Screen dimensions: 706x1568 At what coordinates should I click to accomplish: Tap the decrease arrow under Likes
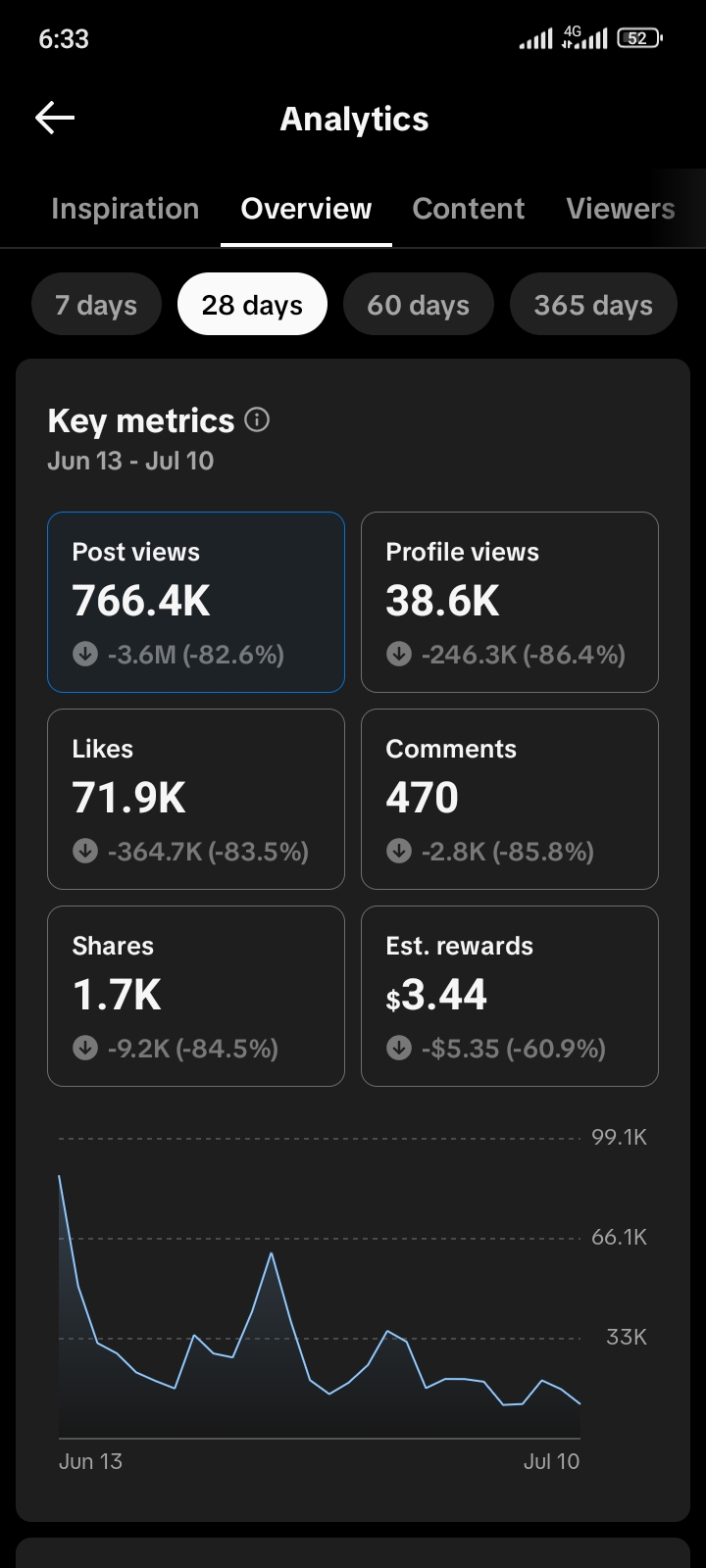[x=85, y=851]
